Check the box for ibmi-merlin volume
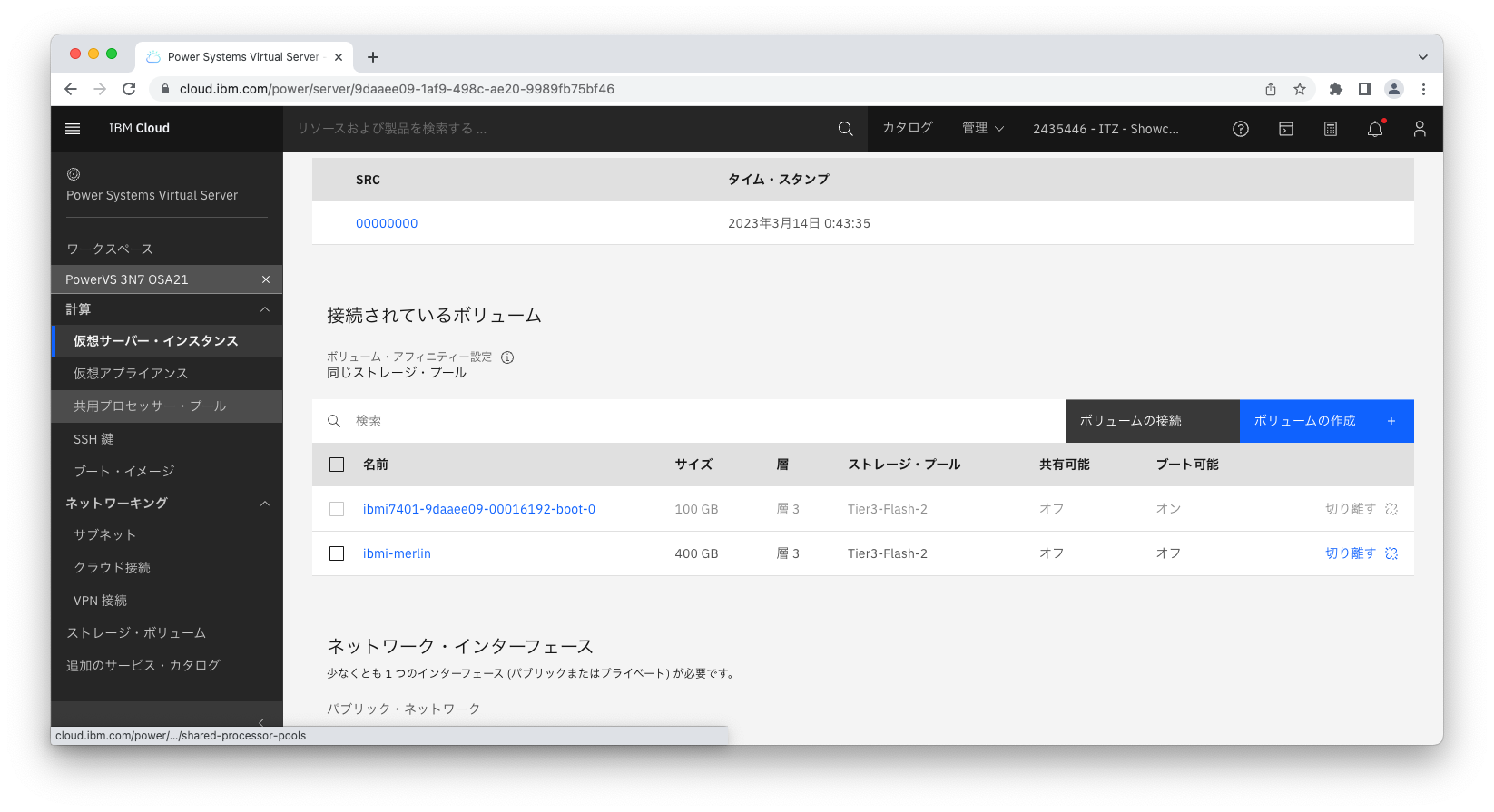Screen dimensions: 1494x812 coord(337,553)
